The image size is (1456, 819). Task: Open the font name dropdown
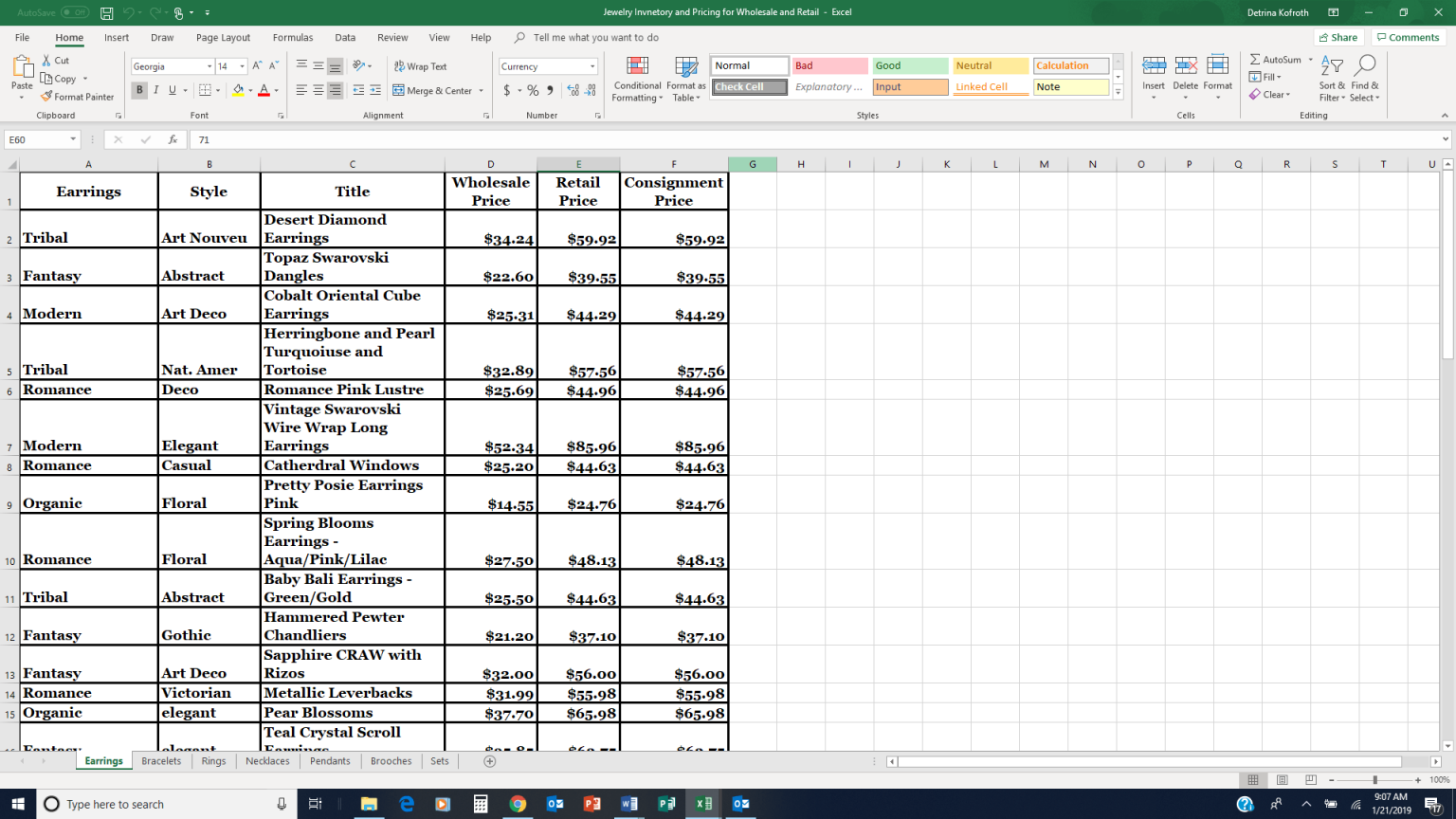tap(210, 66)
